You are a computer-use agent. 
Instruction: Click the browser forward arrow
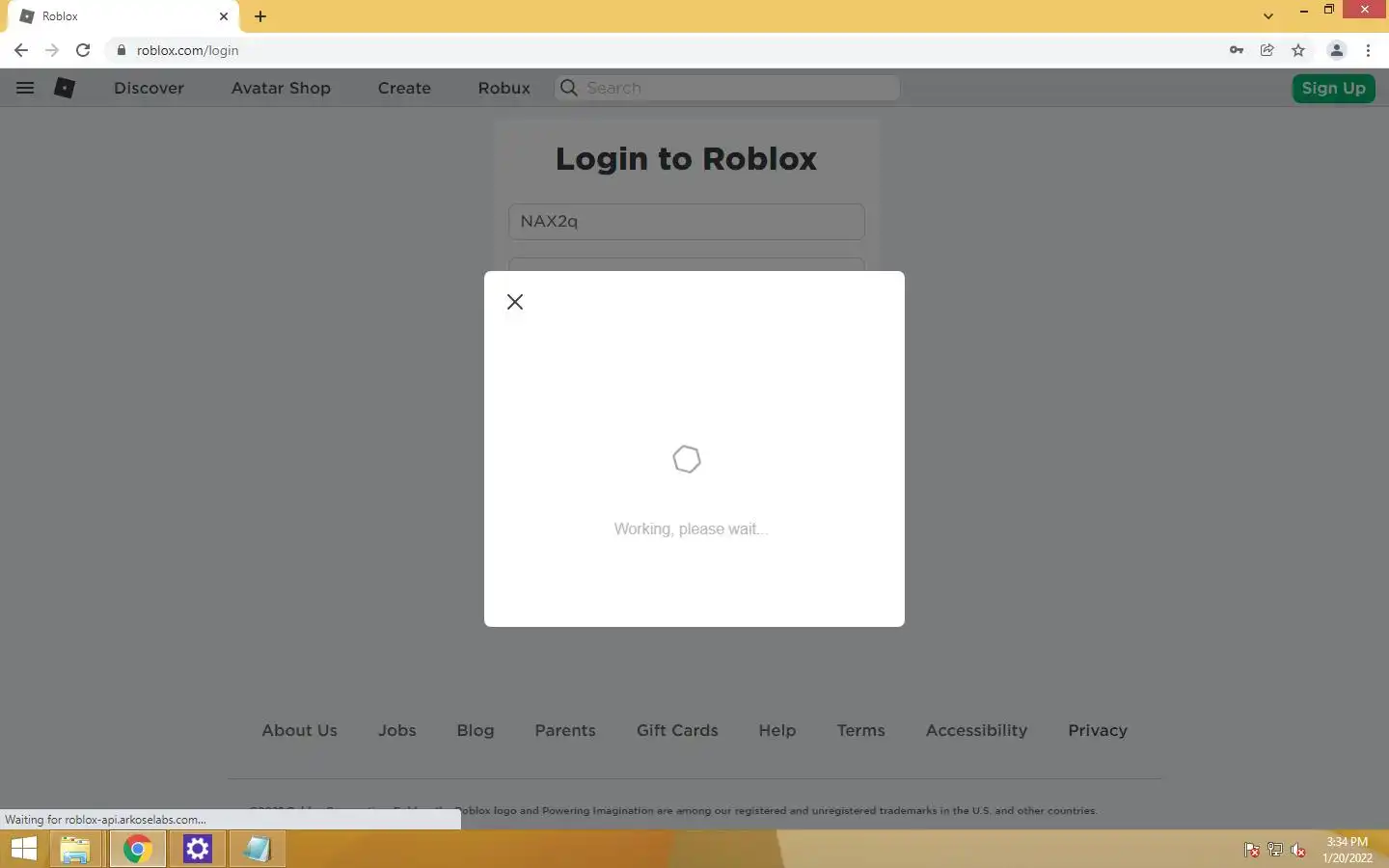52,50
